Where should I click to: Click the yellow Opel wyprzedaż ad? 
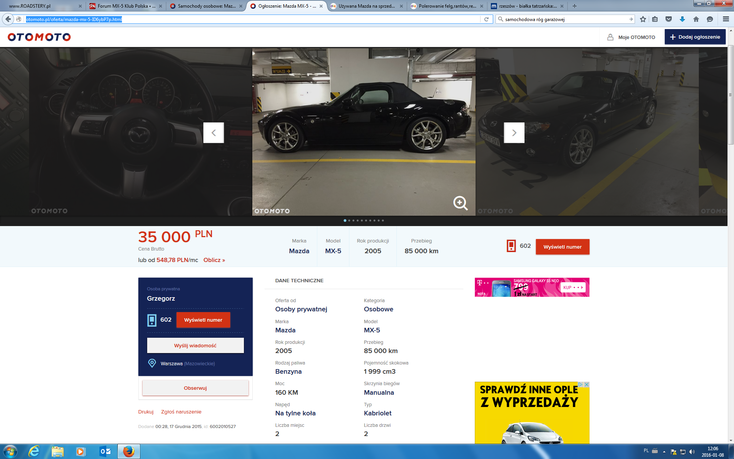click(x=532, y=413)
